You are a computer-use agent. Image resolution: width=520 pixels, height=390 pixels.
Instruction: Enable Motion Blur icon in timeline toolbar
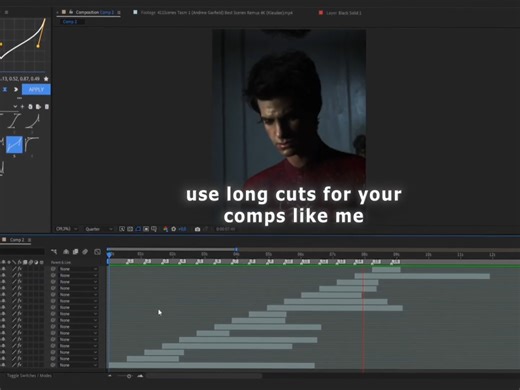[85, 252]
